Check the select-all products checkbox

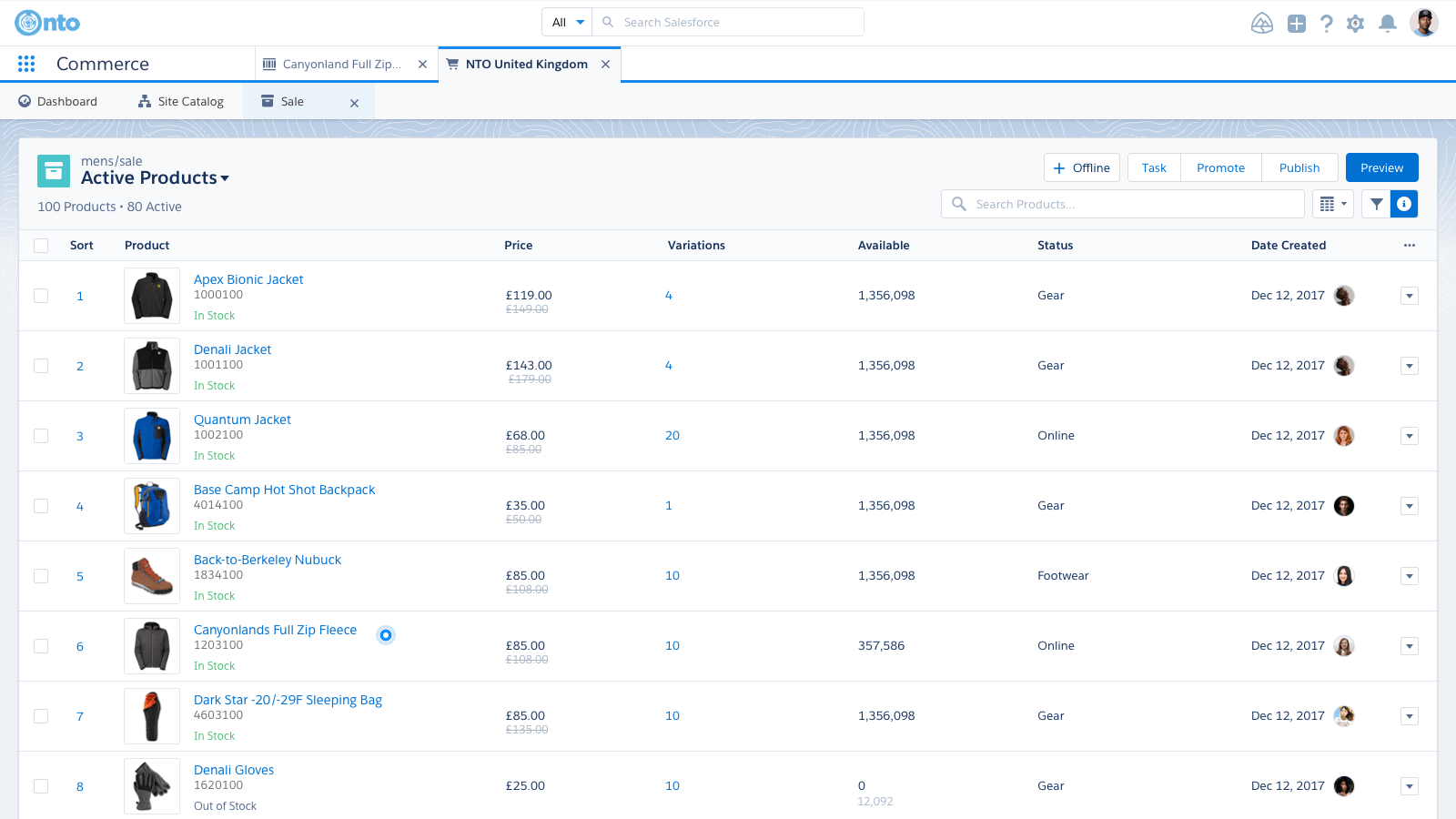[x=41, y=246]
